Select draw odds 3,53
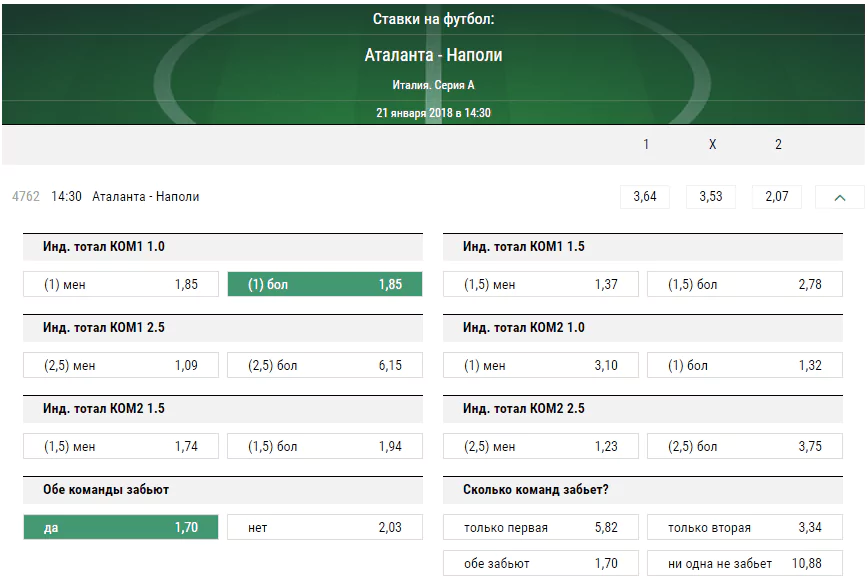This screenshot has width=868, height=585. (x=711, y=197)
